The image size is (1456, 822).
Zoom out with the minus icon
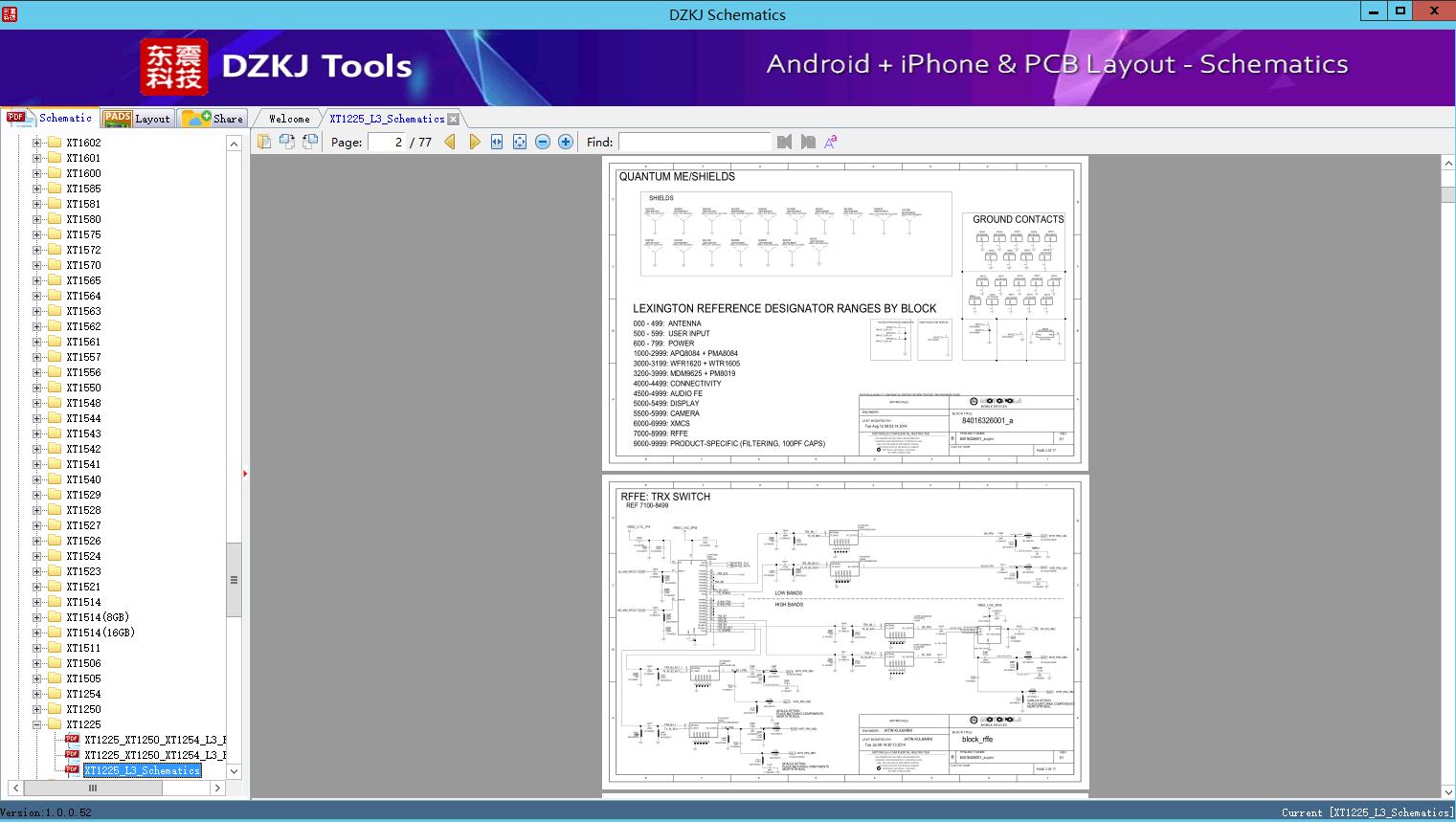(543, 142)
